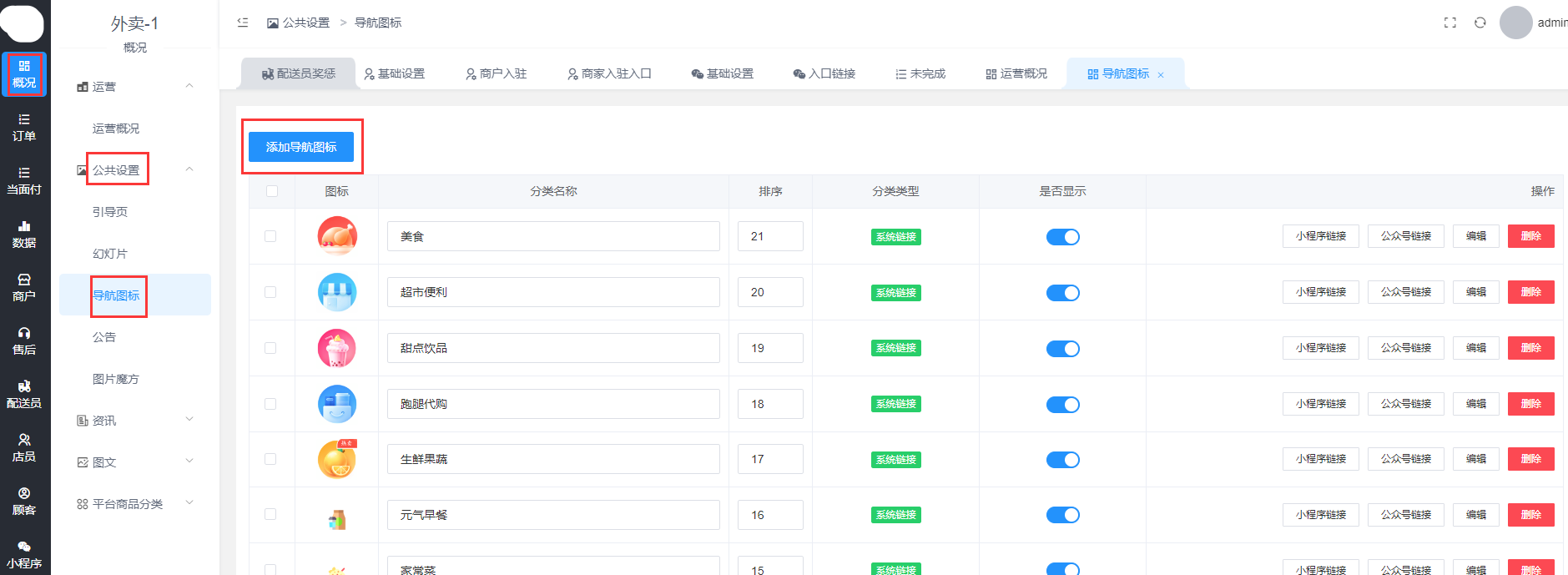
Task: Click the 添加导航图标 button
Action: (x=301, y=147)
